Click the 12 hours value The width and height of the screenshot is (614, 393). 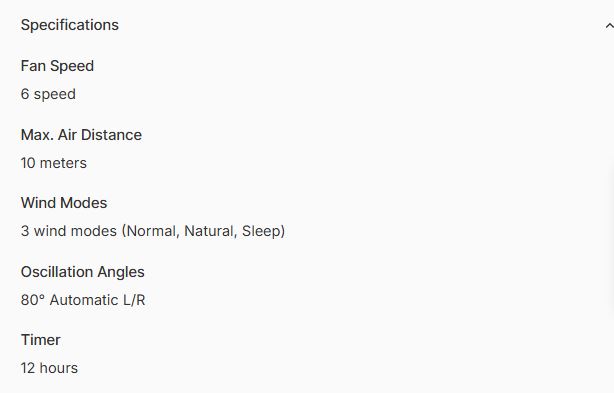pyautogui.click(x=49, y=368)
